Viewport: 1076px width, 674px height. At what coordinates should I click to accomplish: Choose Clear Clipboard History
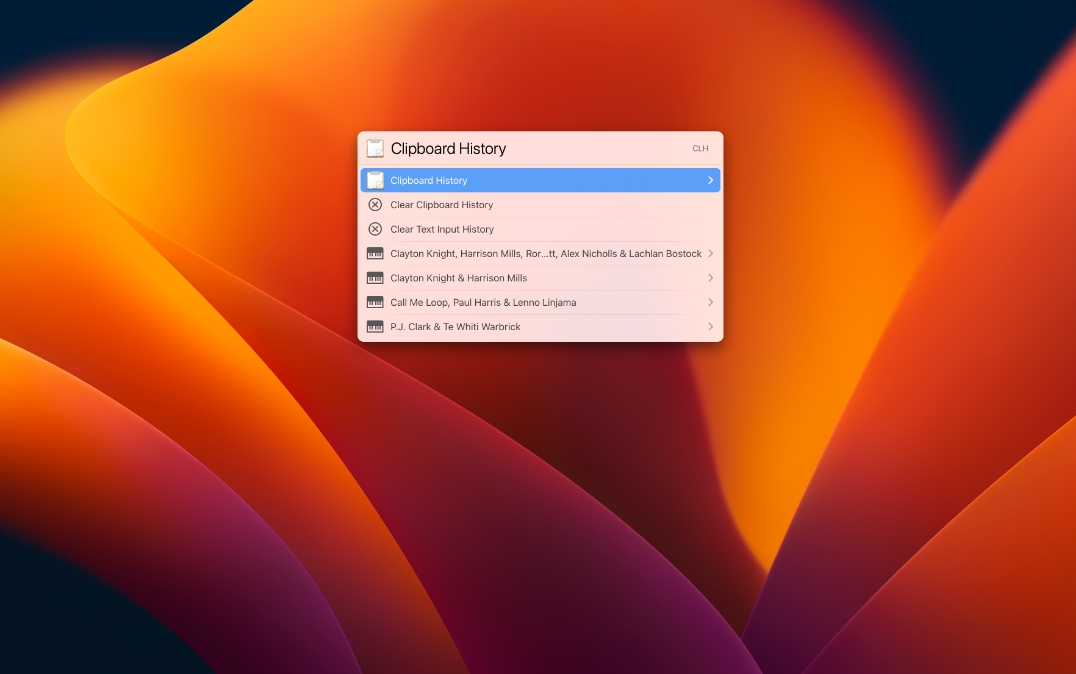(x=540, y=205)
